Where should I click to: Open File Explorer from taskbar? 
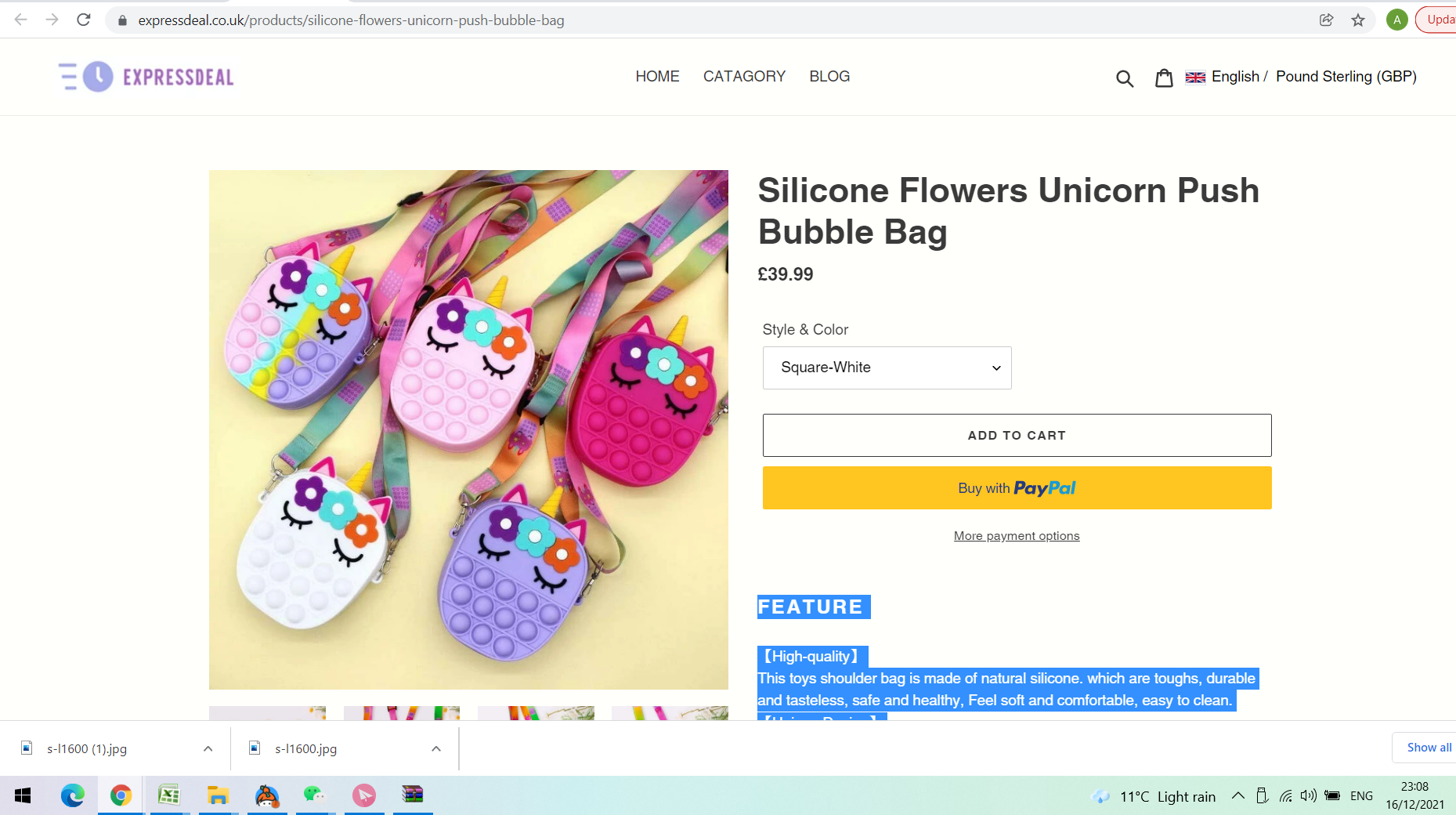pyautogui.click(x=218, y=795)
